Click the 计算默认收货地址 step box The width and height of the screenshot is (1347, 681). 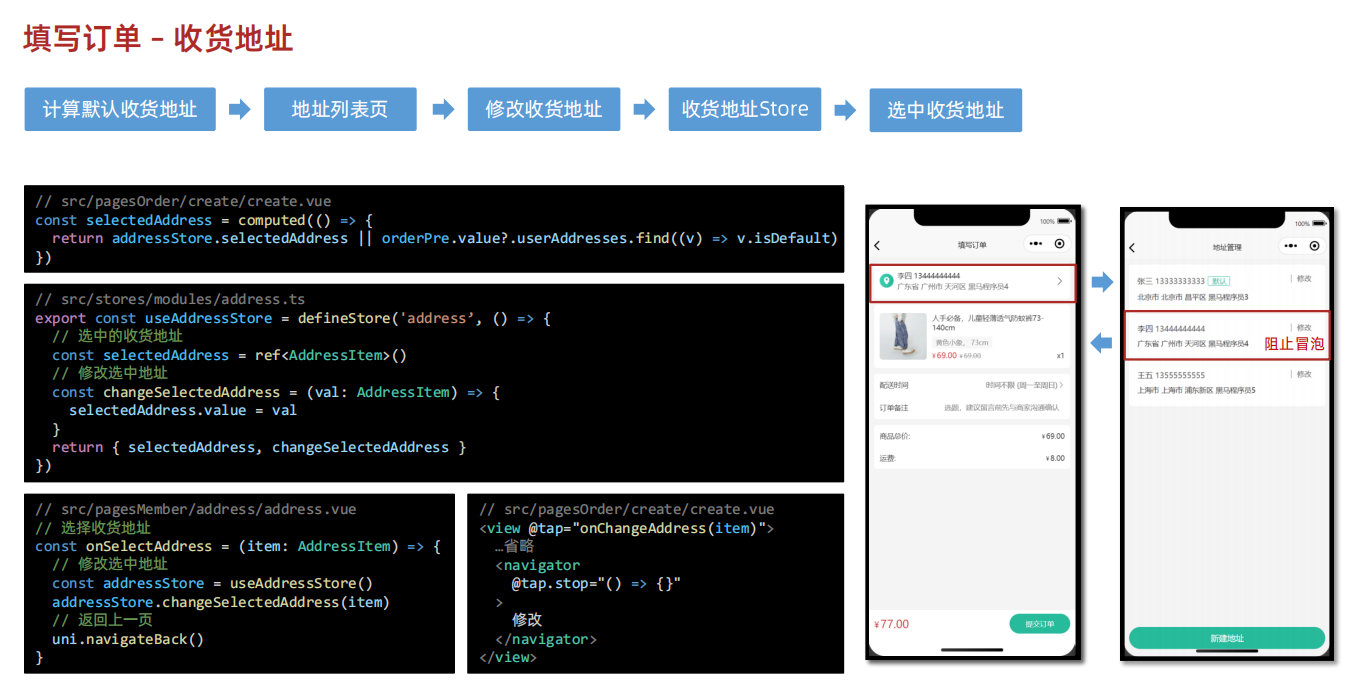[120, 110]
